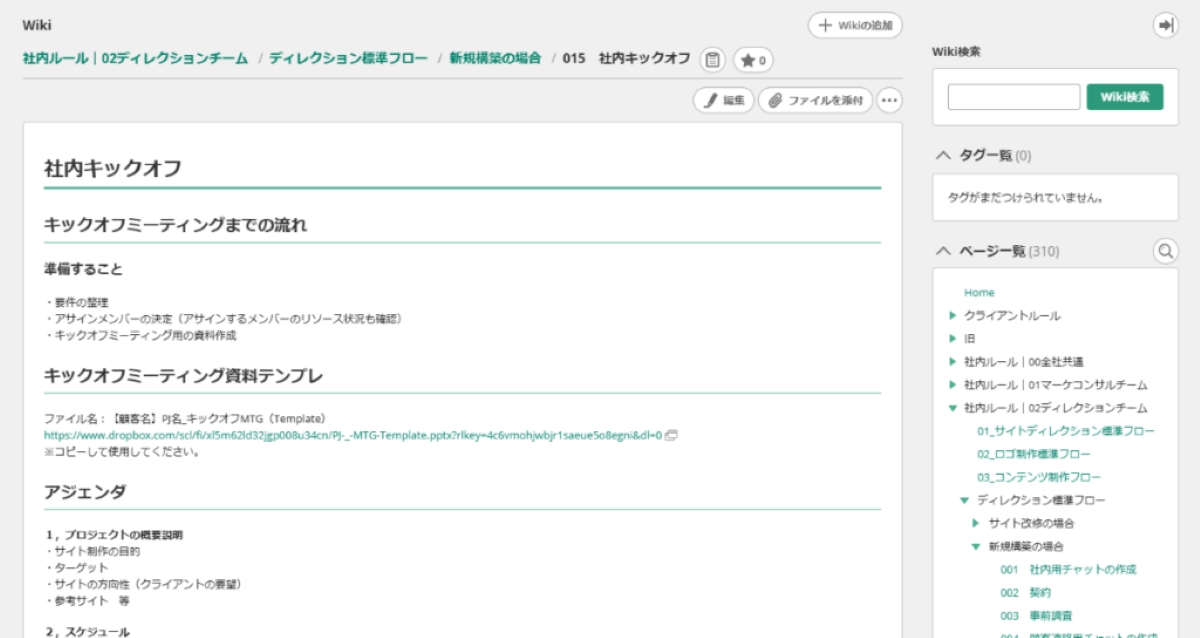The height and width of the screenshot is (638, 1200).
Task: Star this wiki page
Action: (x=753, y=60)
